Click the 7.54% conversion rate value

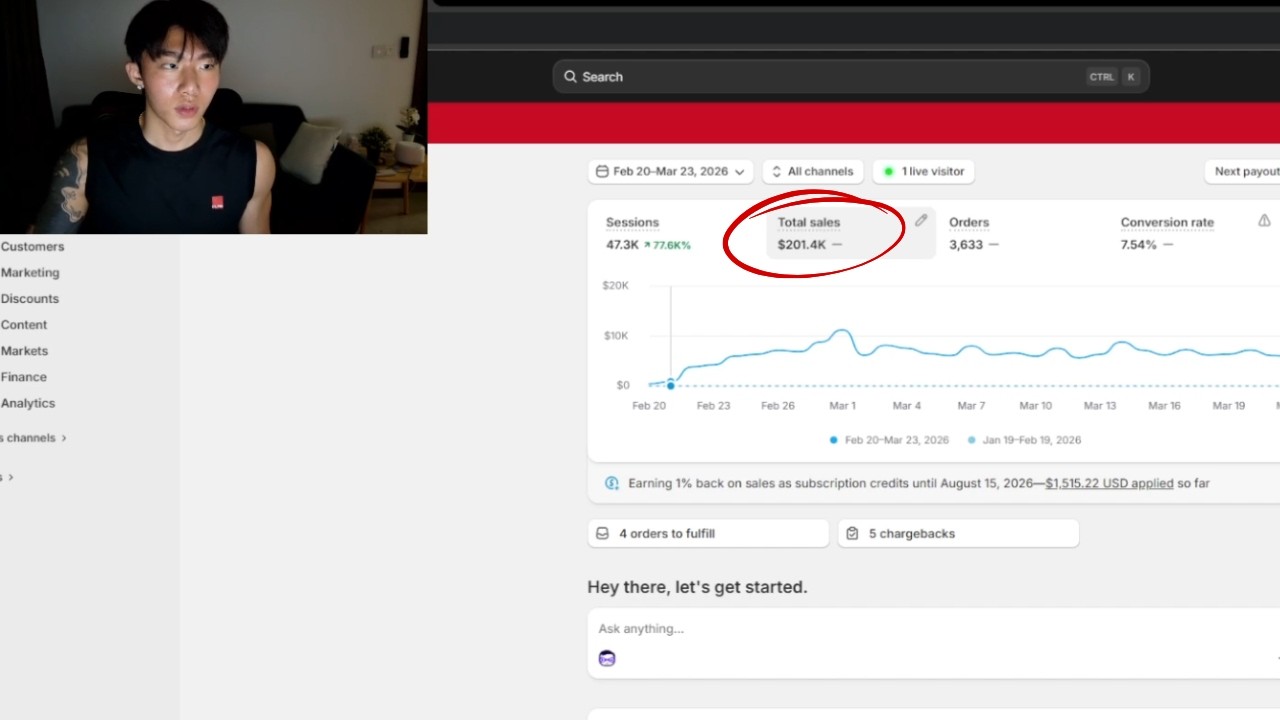click(x=1138, y=245)
